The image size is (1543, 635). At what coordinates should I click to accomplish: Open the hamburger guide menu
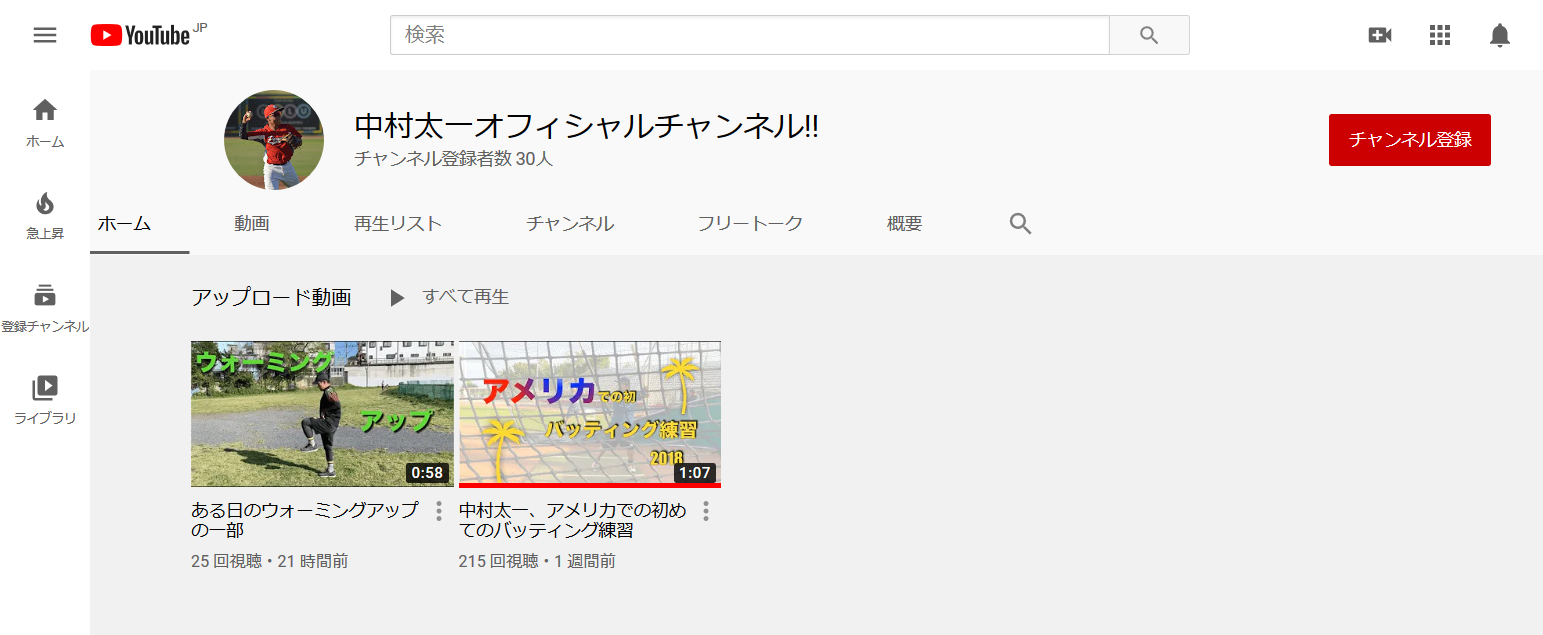coord(45,35)
